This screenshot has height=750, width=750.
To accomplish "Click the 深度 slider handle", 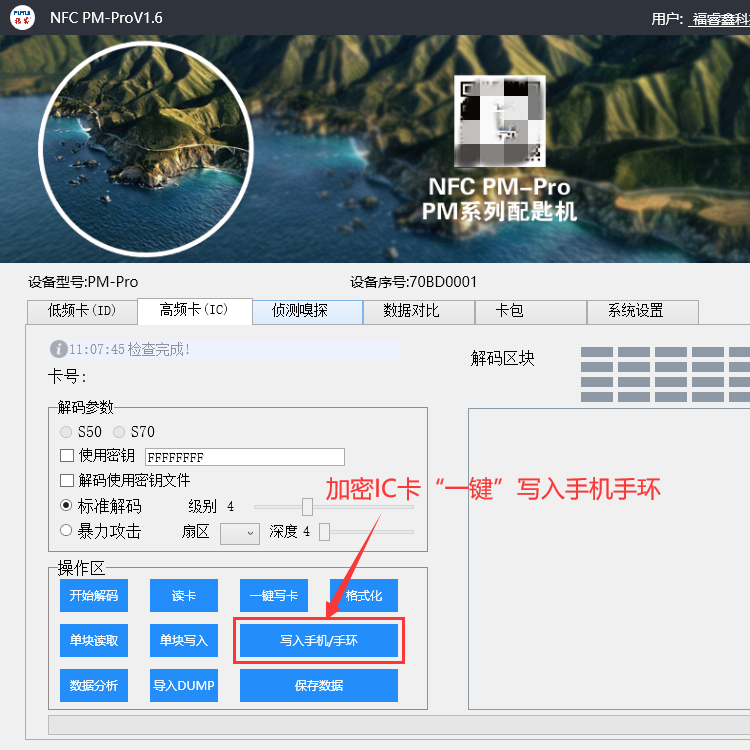I will (x=324, y=532).
